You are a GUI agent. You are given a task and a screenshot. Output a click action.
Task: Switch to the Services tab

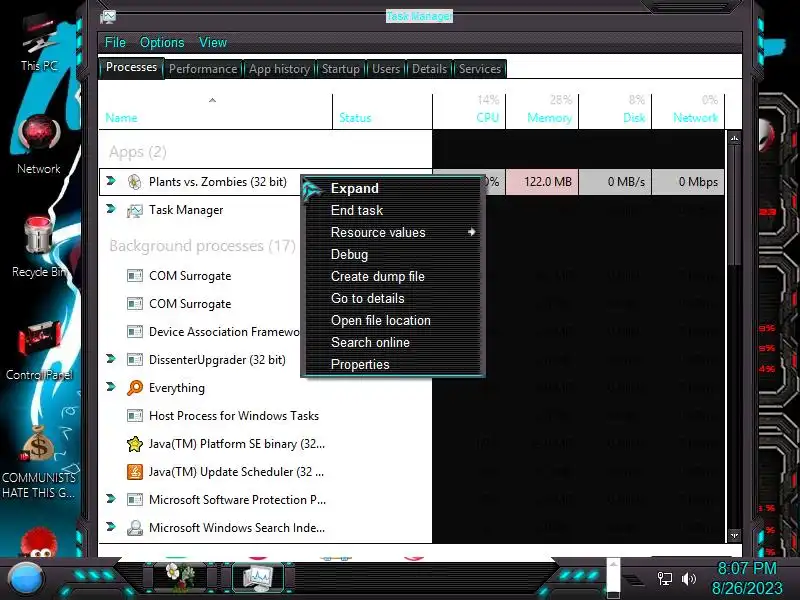coord(480,69)
